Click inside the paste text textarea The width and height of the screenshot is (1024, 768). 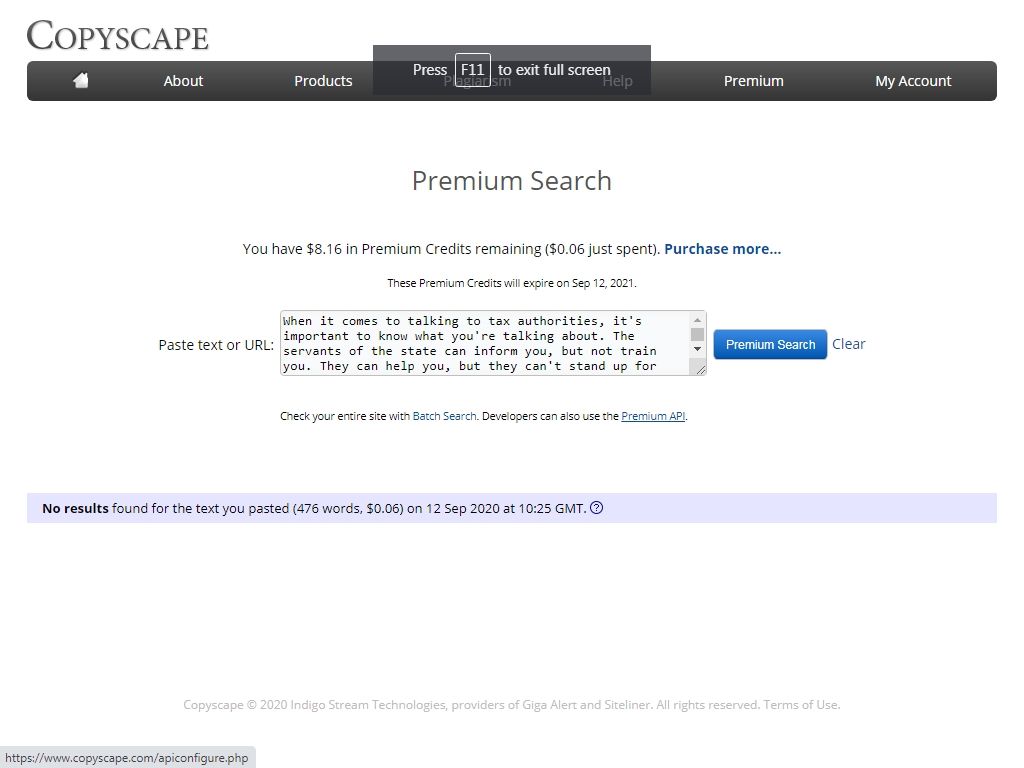[x=485, y=343]
